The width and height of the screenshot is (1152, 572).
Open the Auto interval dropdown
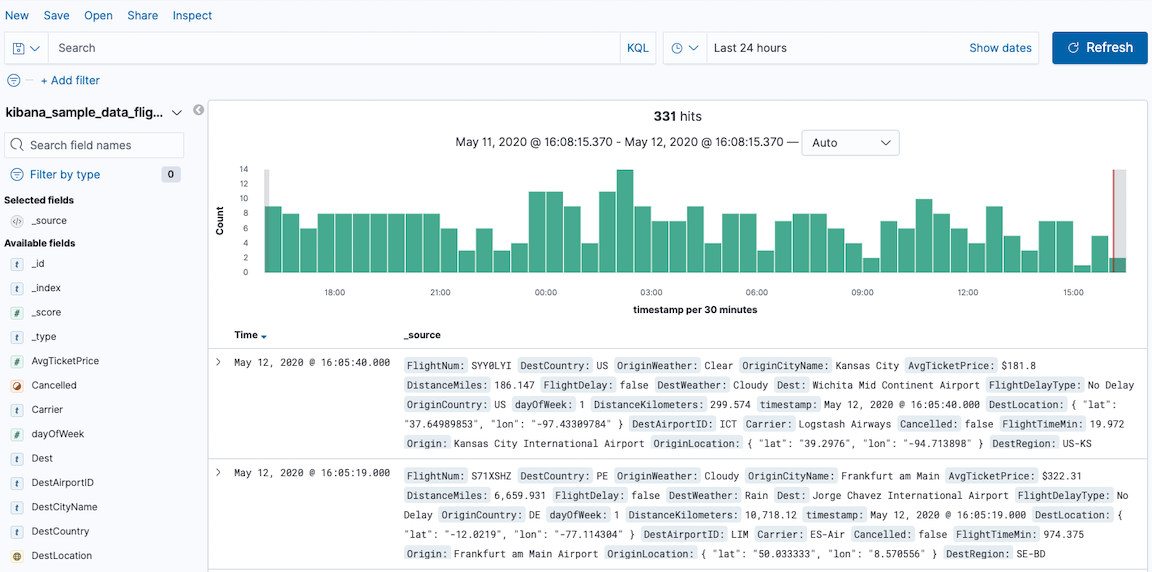[850, 143]
